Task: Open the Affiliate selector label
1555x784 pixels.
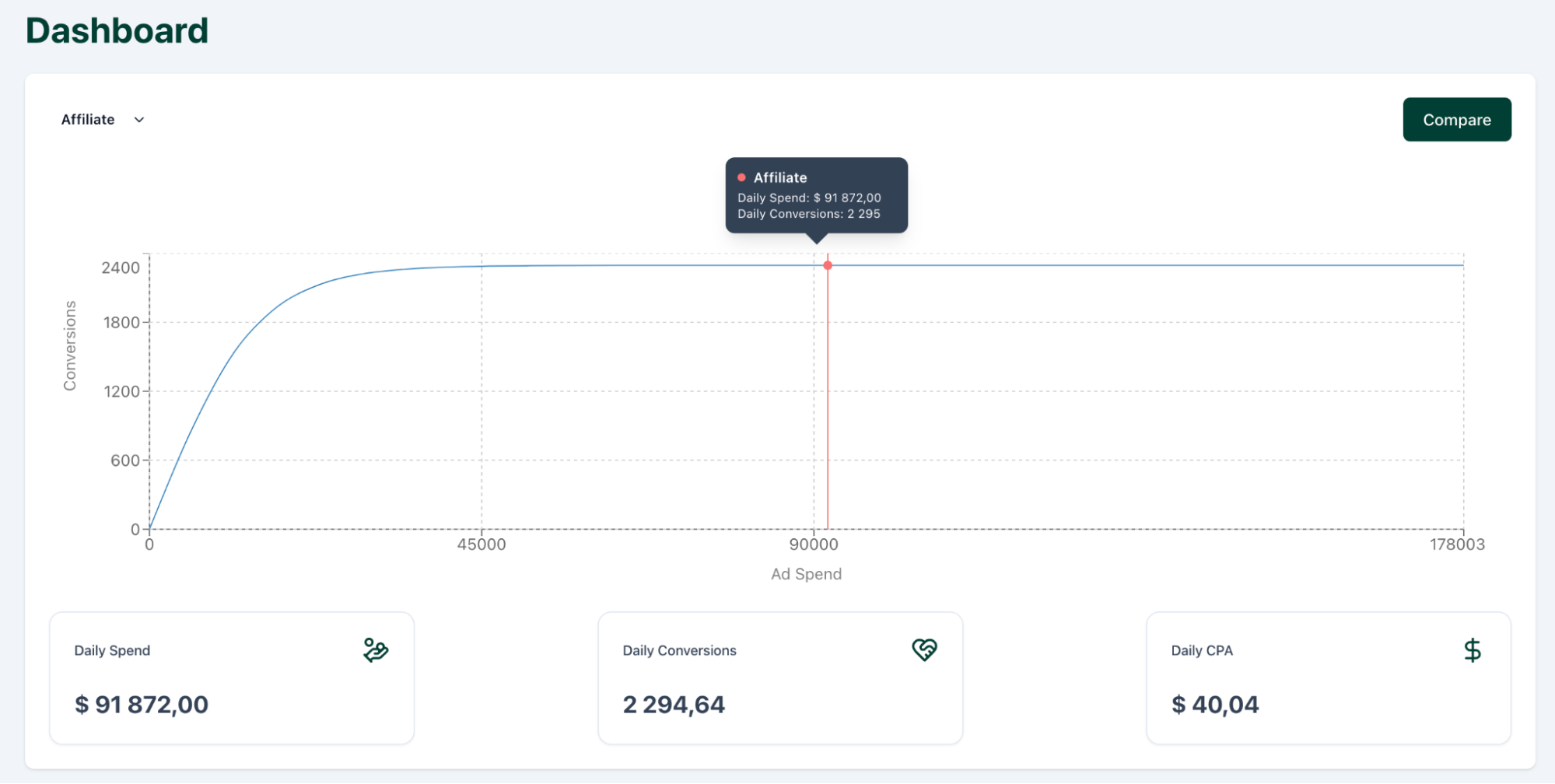Action: point(88,120)
